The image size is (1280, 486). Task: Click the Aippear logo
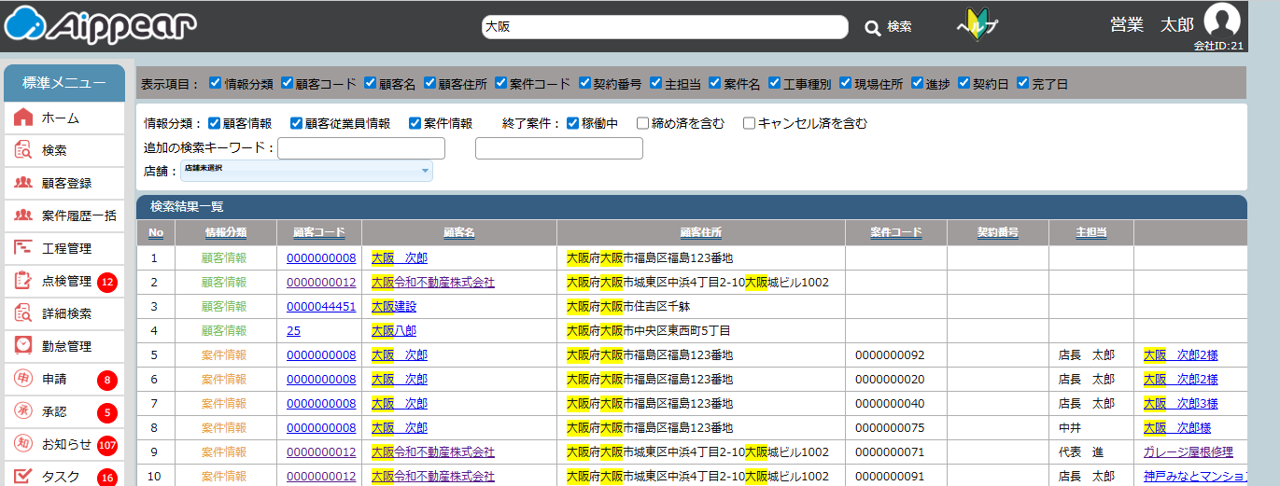click(100, 26)
